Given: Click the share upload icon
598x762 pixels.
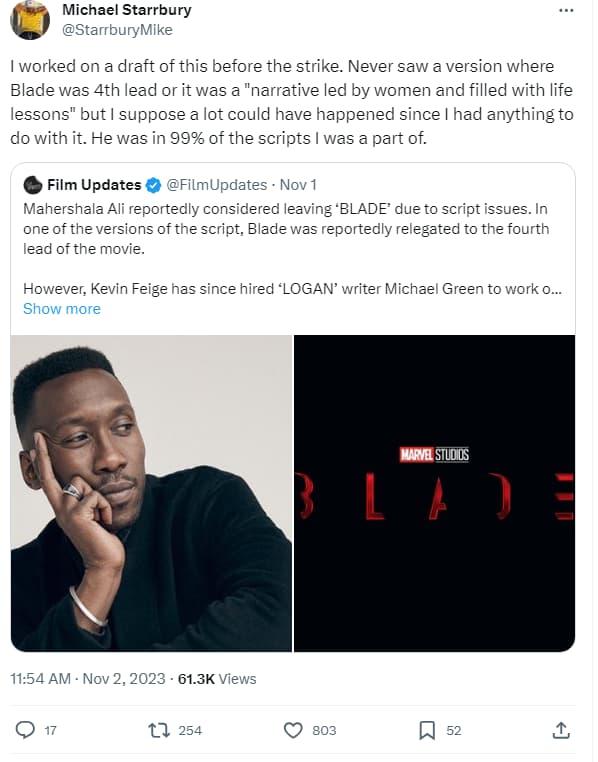Looking at the screenshot, I should (x=561, y=730).
